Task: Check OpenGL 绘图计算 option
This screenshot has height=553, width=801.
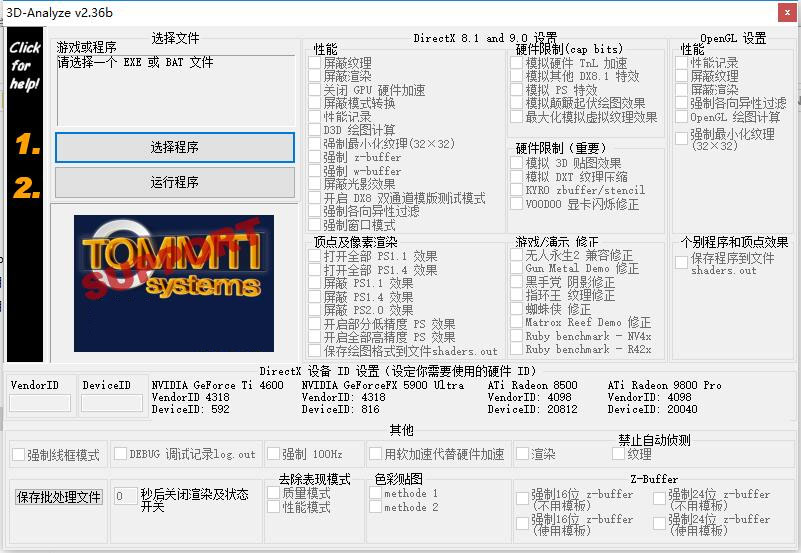Action: [x=681, y=117]
